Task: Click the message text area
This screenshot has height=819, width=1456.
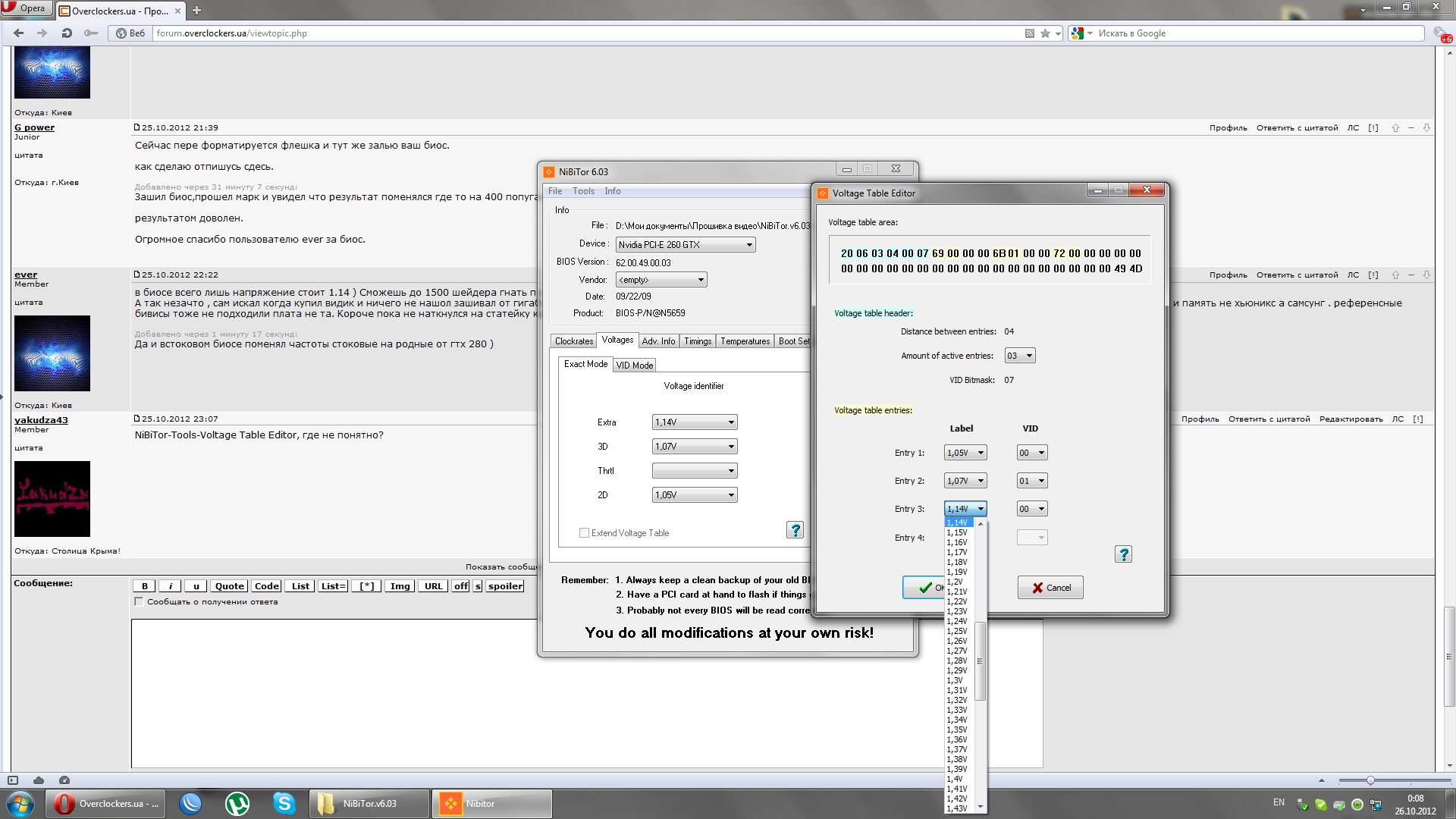Action: pos(587,694)
